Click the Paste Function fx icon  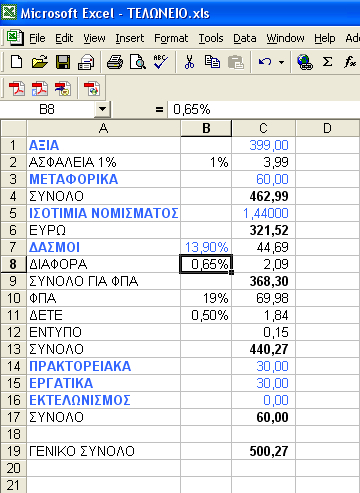tap(350, 62)
